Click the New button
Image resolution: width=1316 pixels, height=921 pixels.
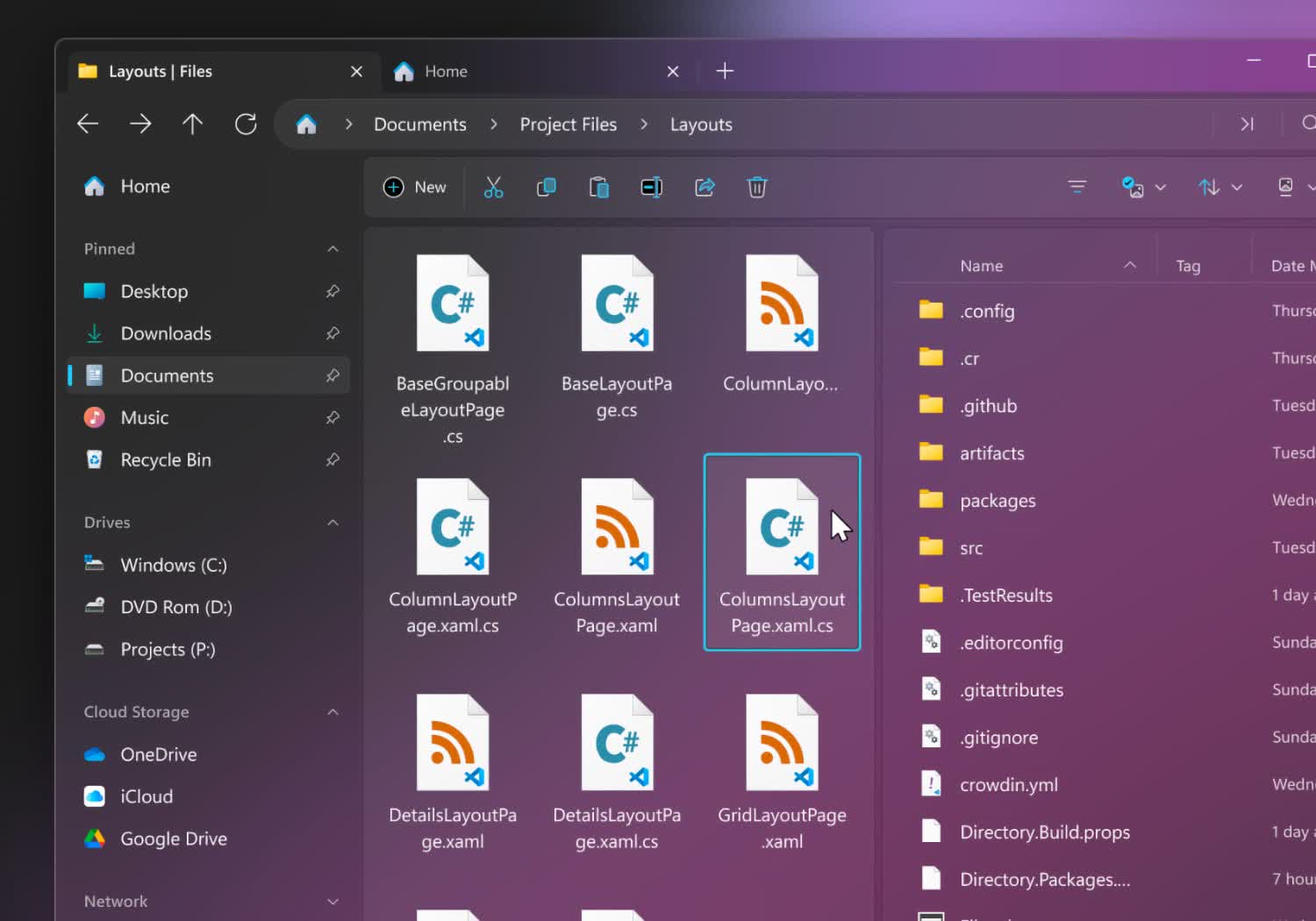[415, 187]
